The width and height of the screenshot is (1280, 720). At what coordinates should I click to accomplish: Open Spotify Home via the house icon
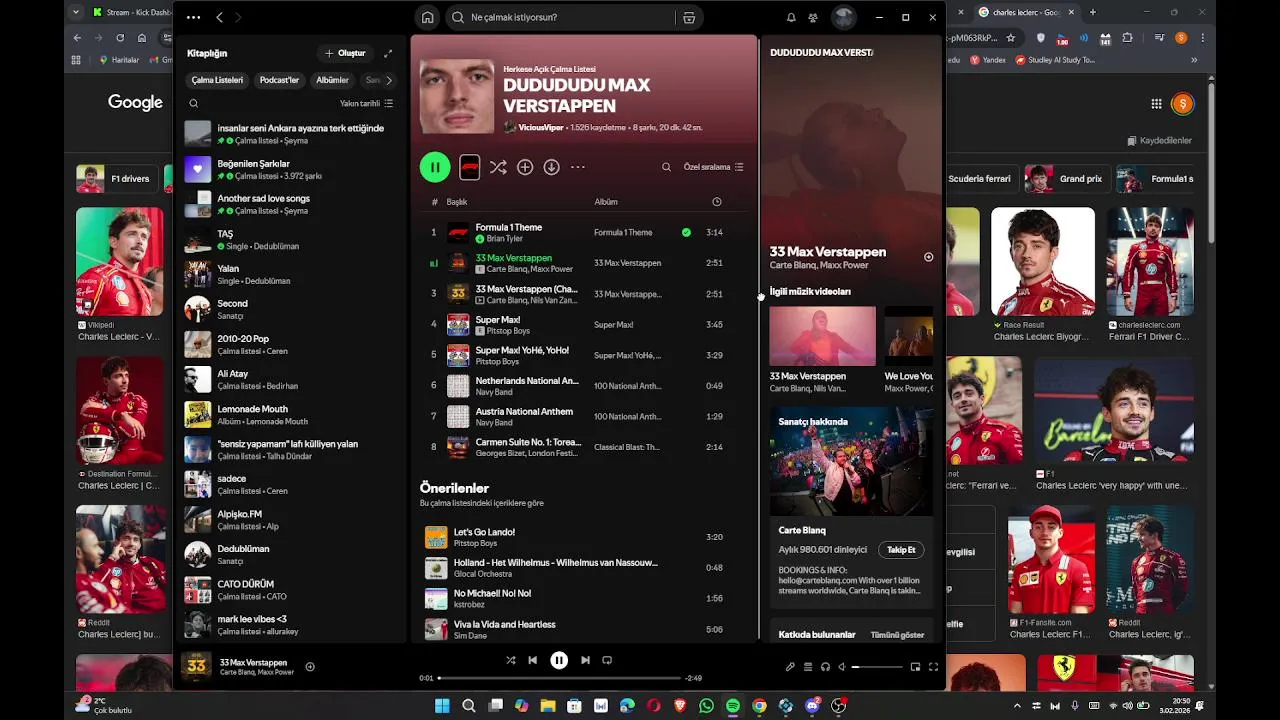(428, 17)
